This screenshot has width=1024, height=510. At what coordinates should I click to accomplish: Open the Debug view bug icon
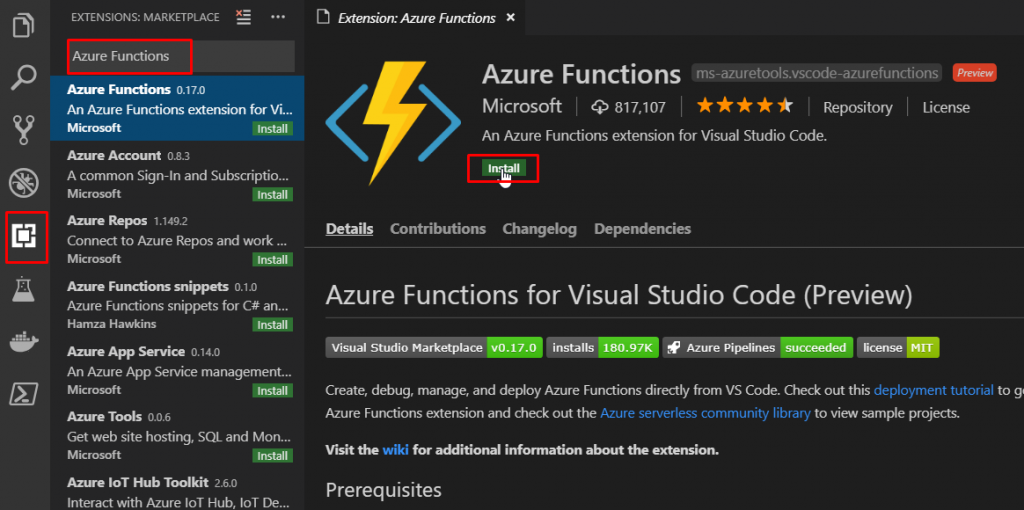[24, 183]
